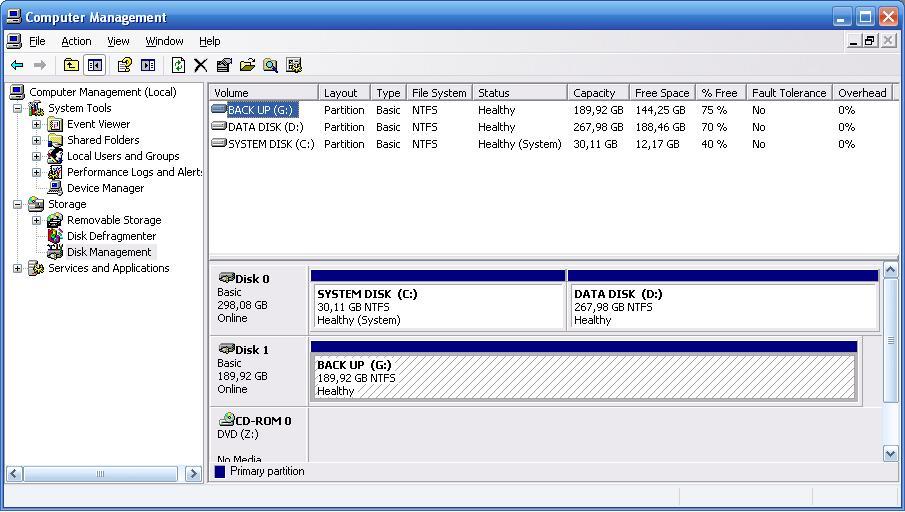Click the disk settings toolbar icon at far right
Screen dimensions: 905x512
click(294, 65)
